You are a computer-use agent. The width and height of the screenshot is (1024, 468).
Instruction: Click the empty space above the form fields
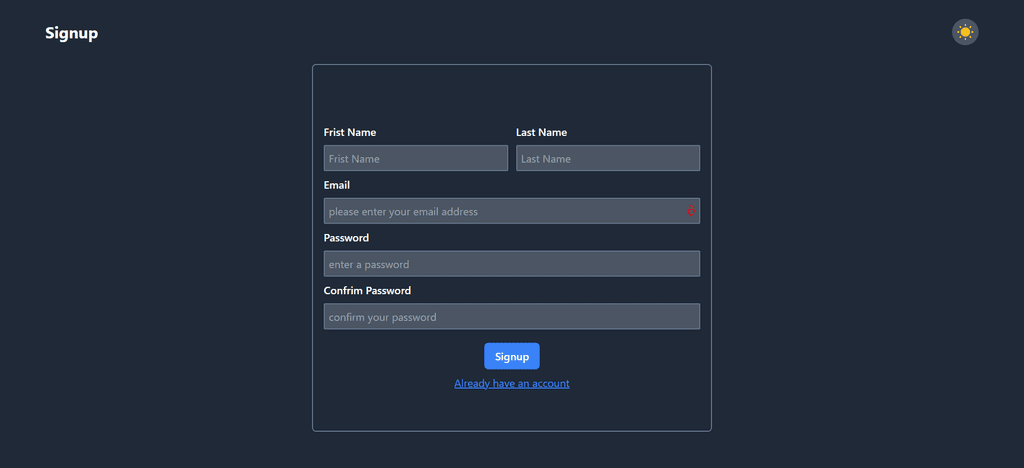point(512,95)
